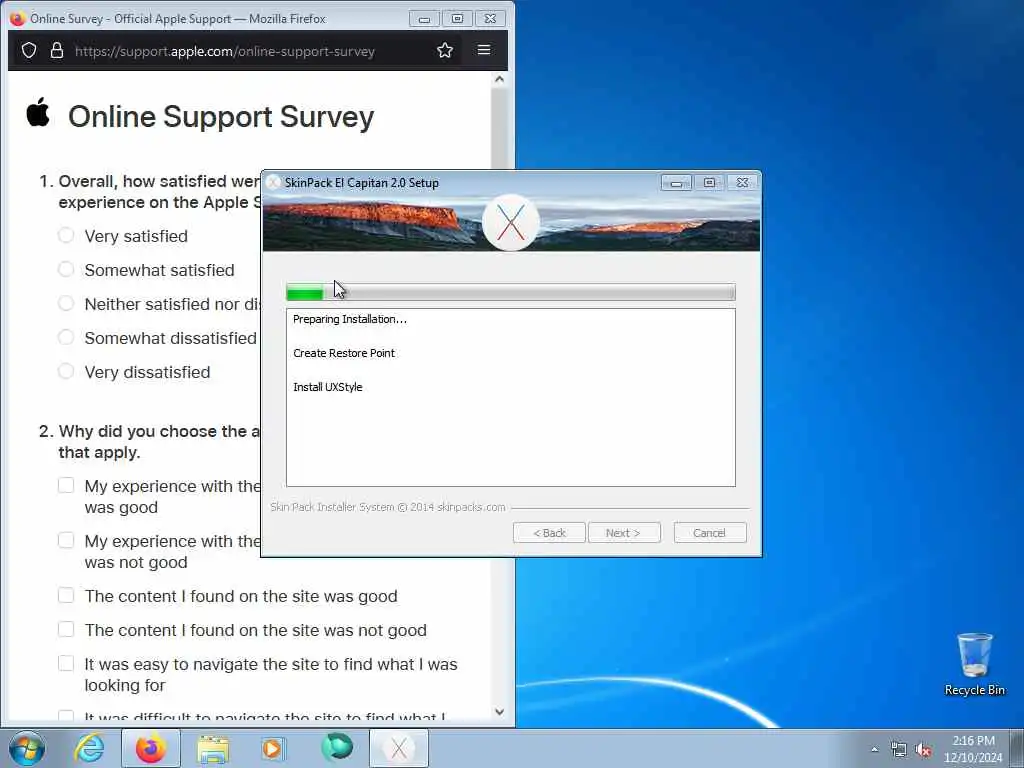Viewport: 1024px width, 768px height.
Task: Check 'It was easy to navigate' checkbox
Action: pos(66,663)
